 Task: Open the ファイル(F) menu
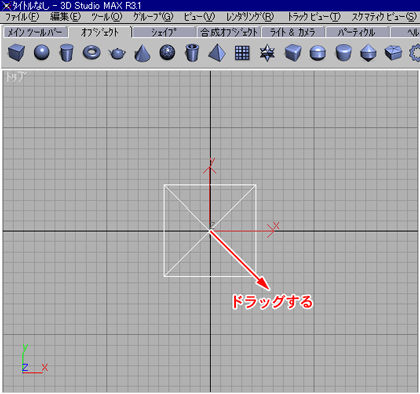pos(22,17)
